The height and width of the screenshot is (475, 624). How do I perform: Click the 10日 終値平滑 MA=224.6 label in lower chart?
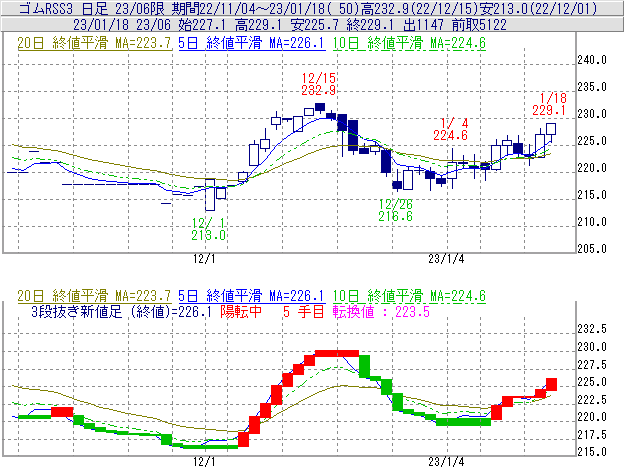(409, 296)
